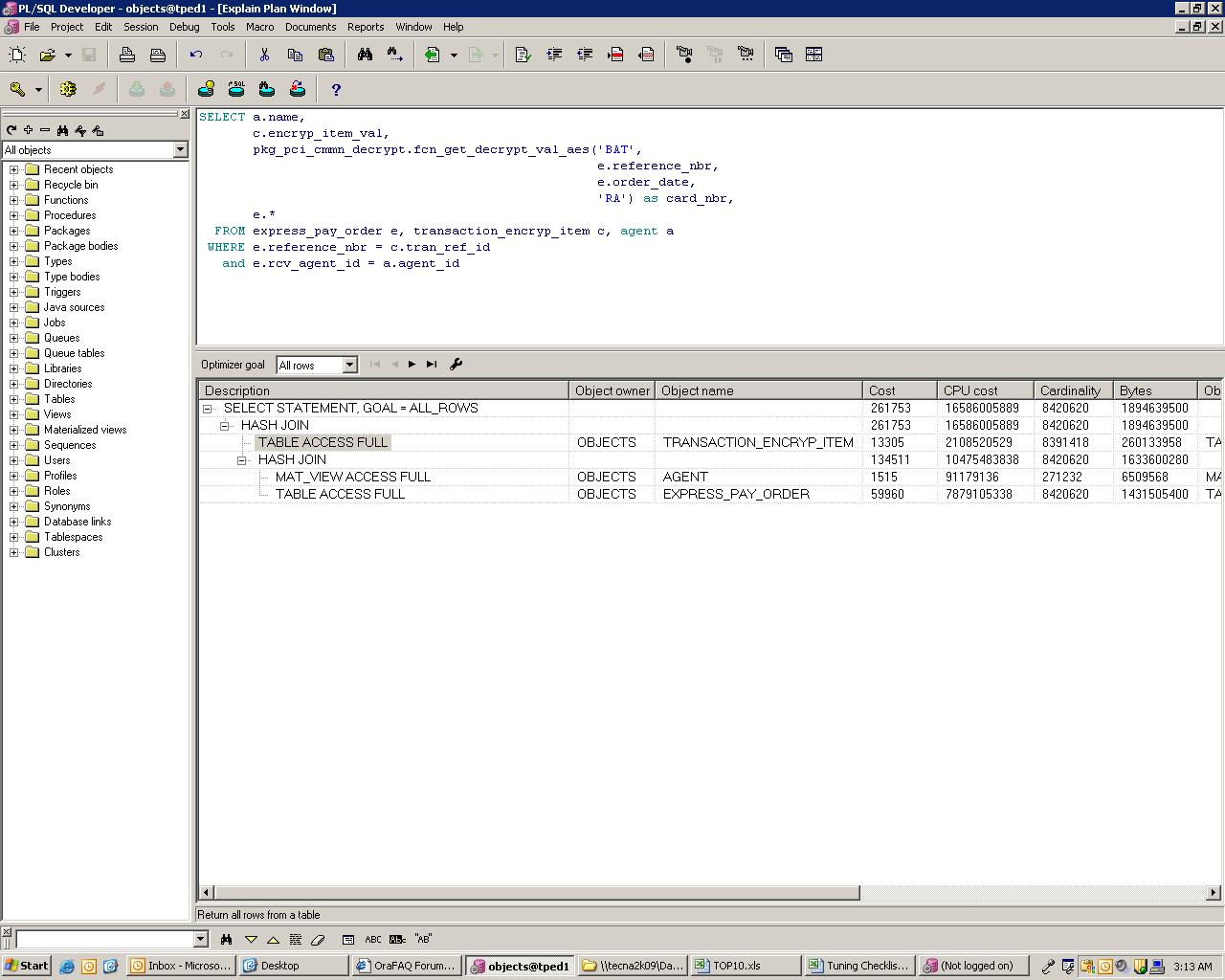Open the All objects filter dropdown
The width and height of the screenshot is (1225, 980).
click(180, 150)
